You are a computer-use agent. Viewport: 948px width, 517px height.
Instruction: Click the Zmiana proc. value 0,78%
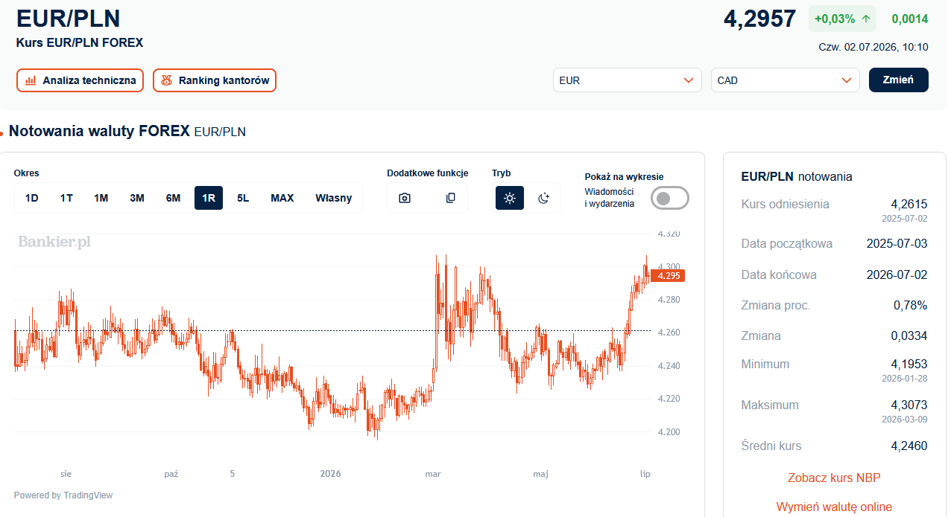click(x=910, y=305)
